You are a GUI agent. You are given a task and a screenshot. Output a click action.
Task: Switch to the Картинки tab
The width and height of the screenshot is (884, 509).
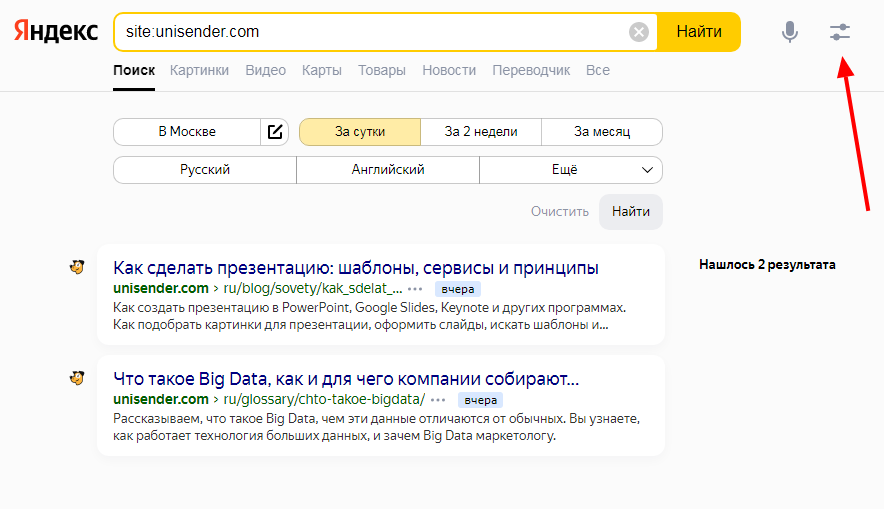[x=199, y=70]
